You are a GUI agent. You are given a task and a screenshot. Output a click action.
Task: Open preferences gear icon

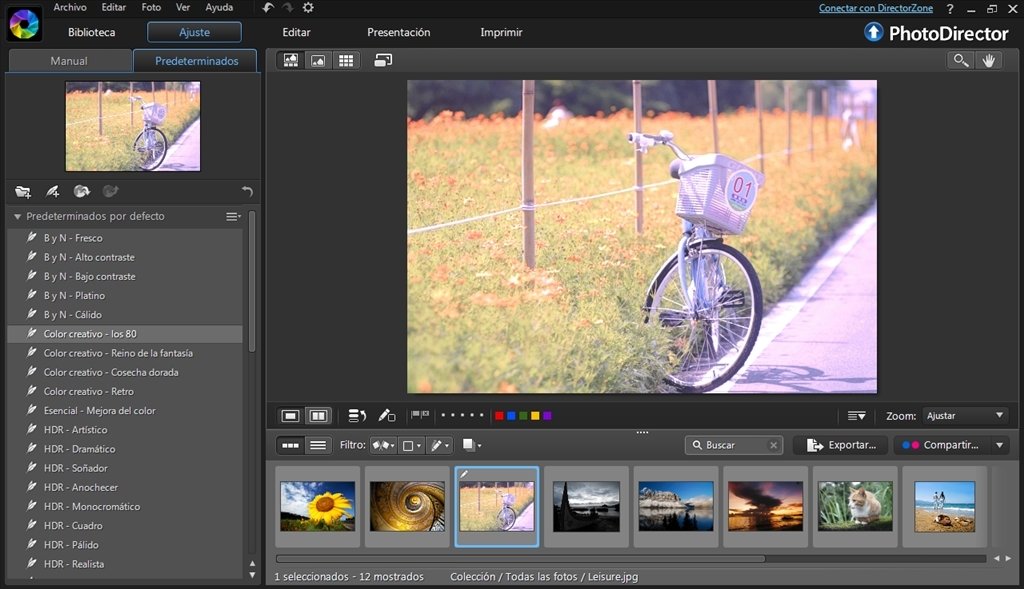[x=308, y=7]
